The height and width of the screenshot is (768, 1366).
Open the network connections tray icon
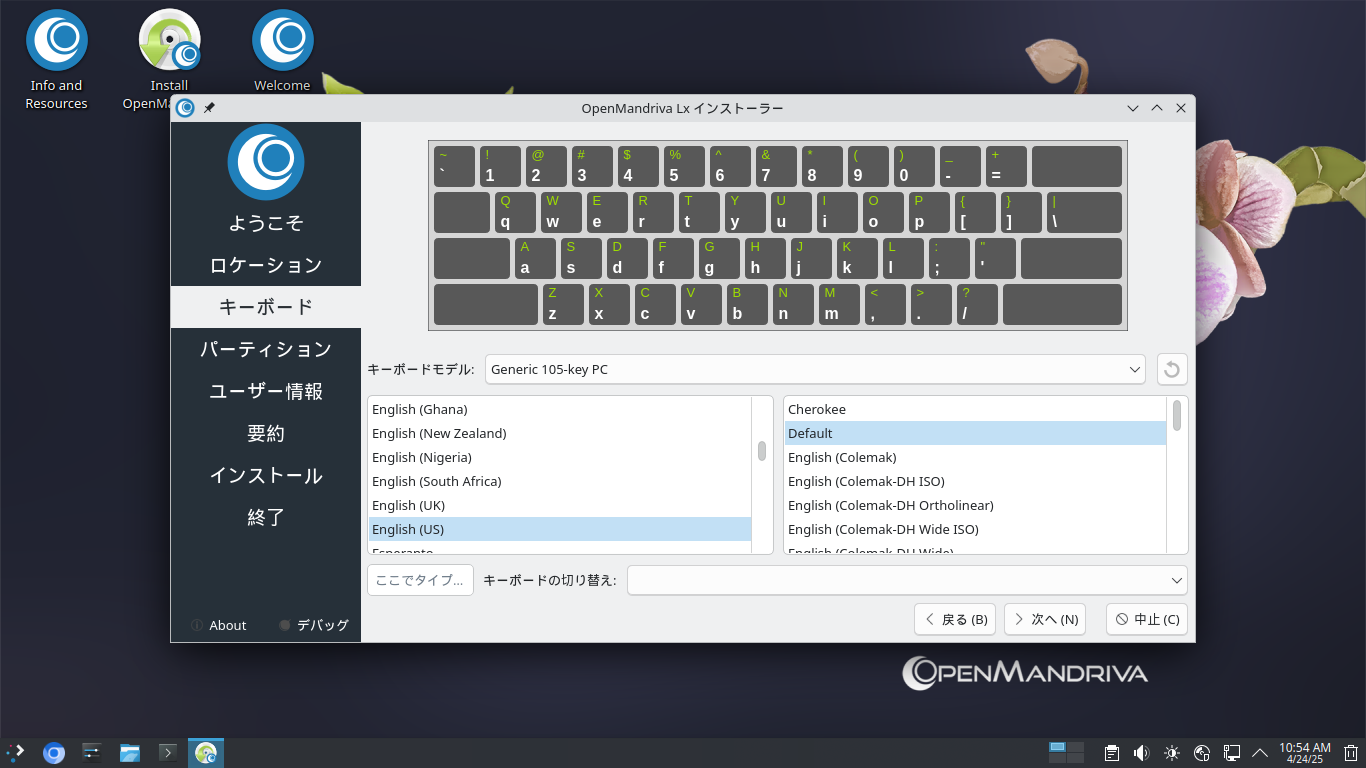(1233, 753)
